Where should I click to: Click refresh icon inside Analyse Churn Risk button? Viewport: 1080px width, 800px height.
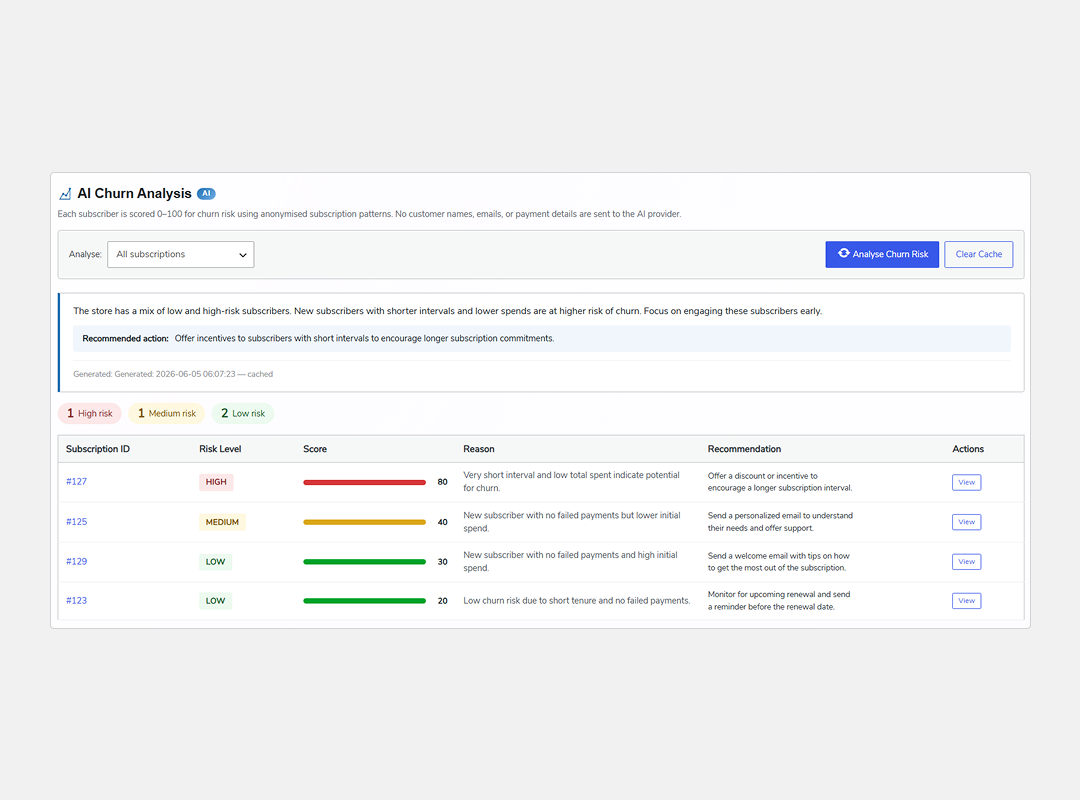(843, 254)
